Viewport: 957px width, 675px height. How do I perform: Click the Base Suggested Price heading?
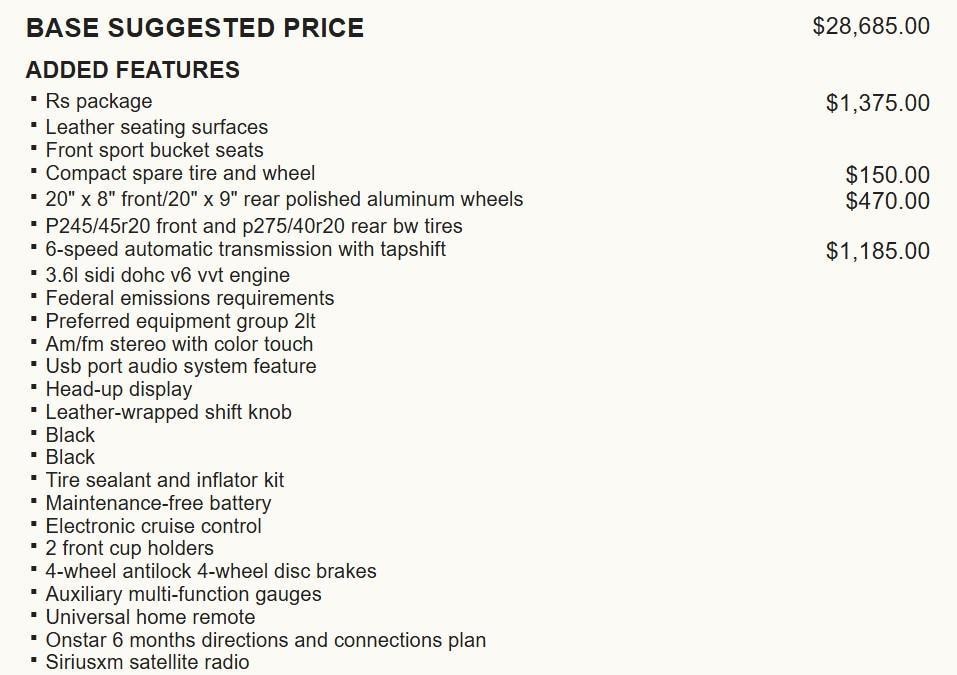point(195,28)
